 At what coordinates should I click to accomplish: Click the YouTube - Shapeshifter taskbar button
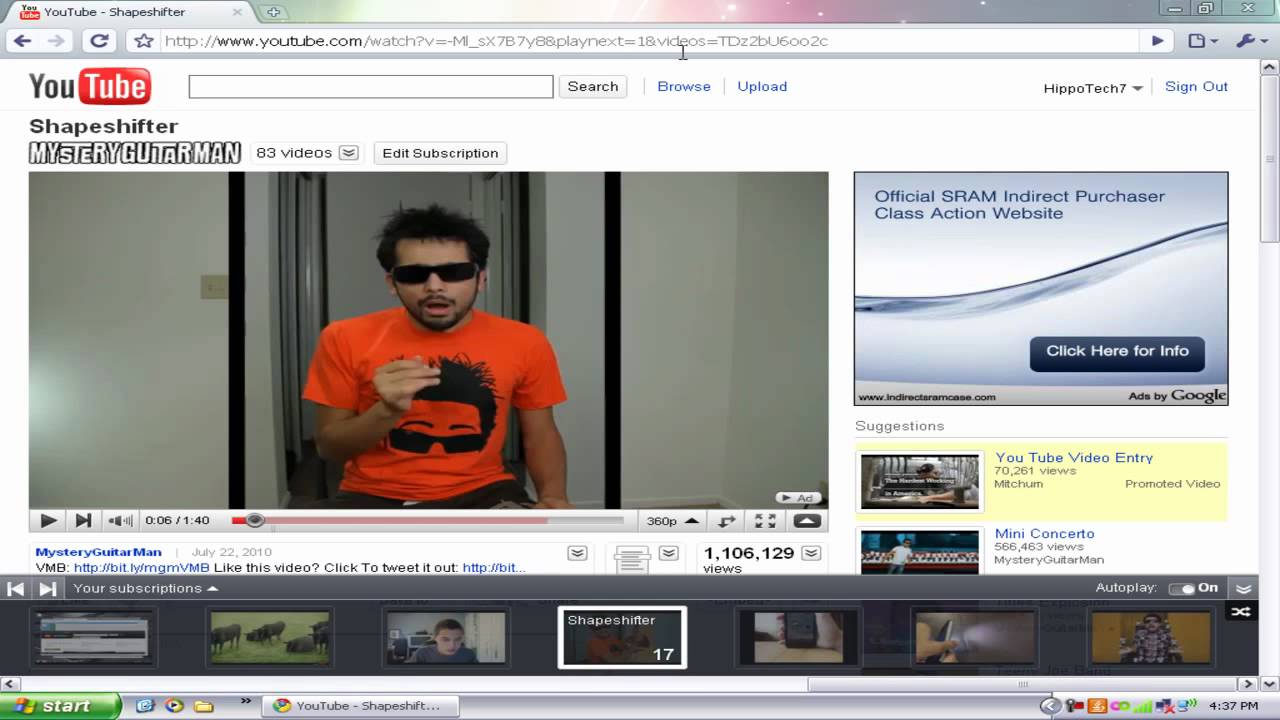[x=361, y=705]
